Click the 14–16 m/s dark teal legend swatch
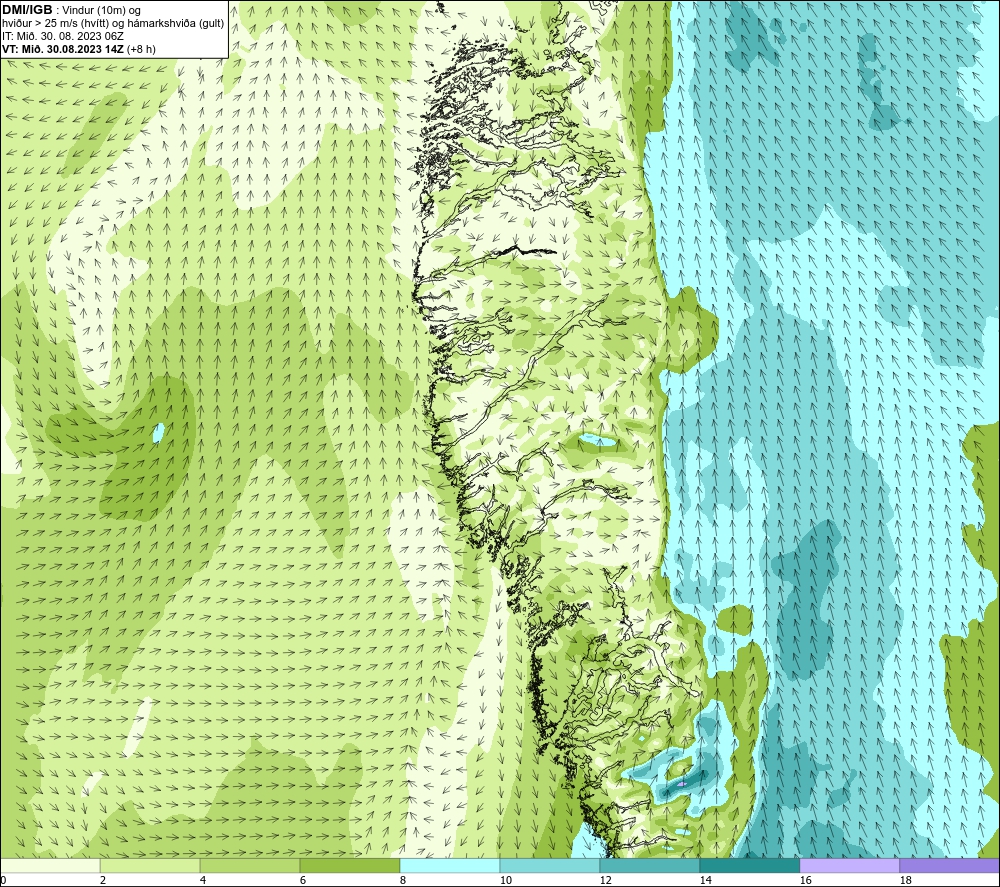Viewport: 1000px width, 887px height. pos(749,865)
